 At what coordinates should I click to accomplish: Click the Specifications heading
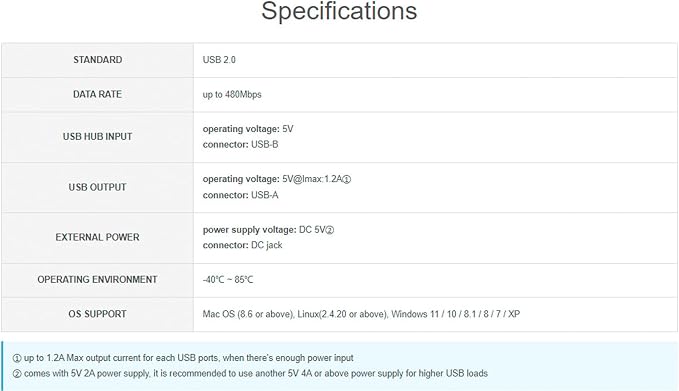pos(339,11)
